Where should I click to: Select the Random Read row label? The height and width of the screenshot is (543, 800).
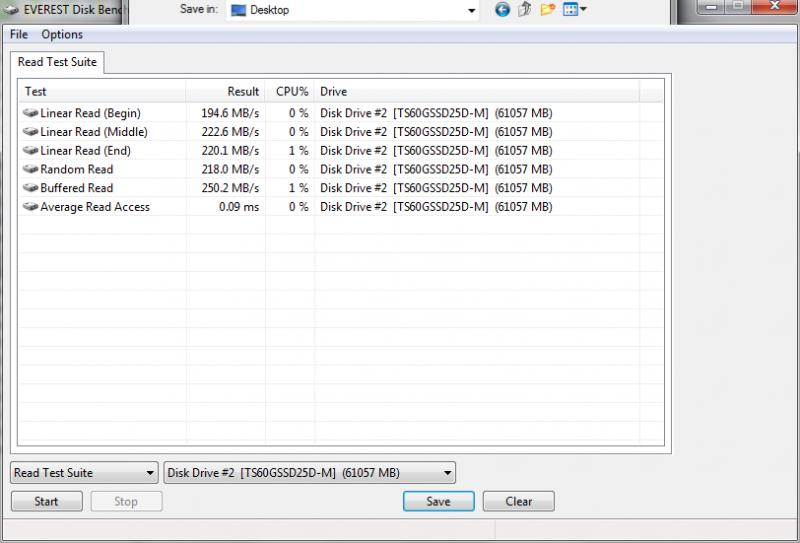(77, 169)
